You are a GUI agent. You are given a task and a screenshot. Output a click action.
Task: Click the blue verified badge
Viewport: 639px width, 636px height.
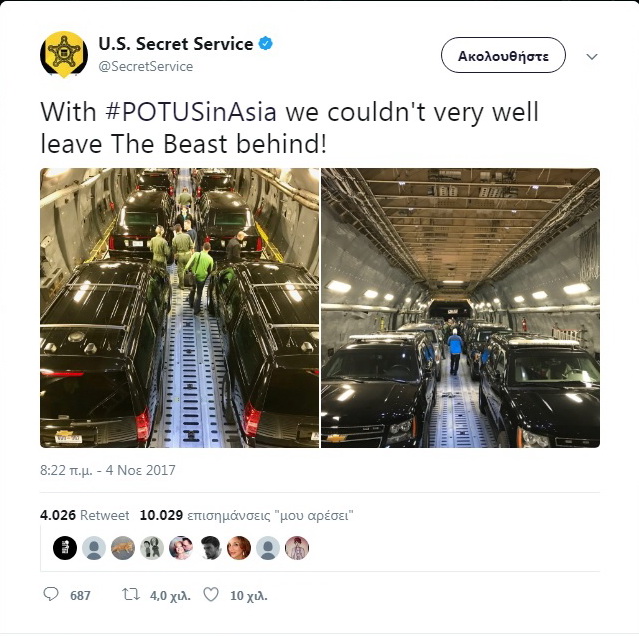pos(266,43)
